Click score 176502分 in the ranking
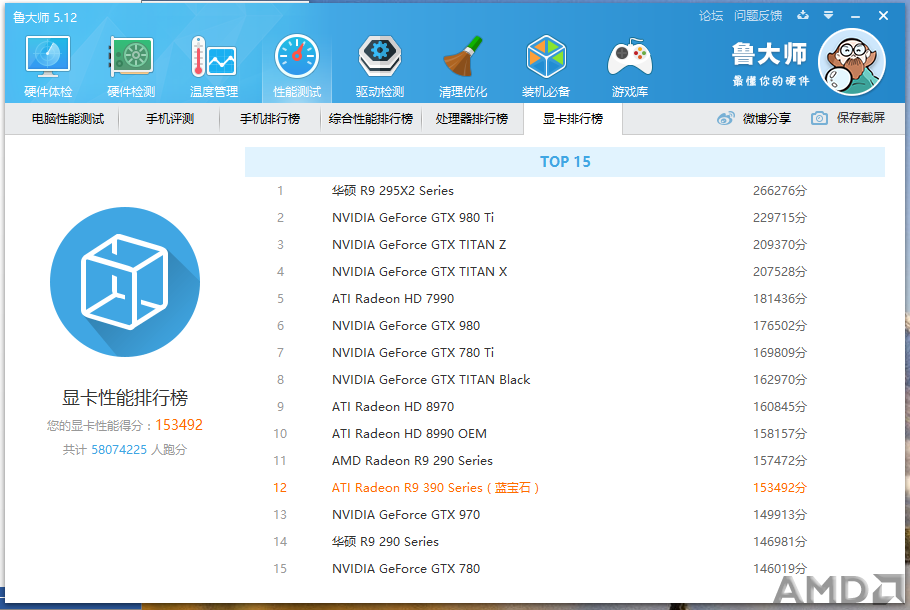 click(x=780, y=326)
